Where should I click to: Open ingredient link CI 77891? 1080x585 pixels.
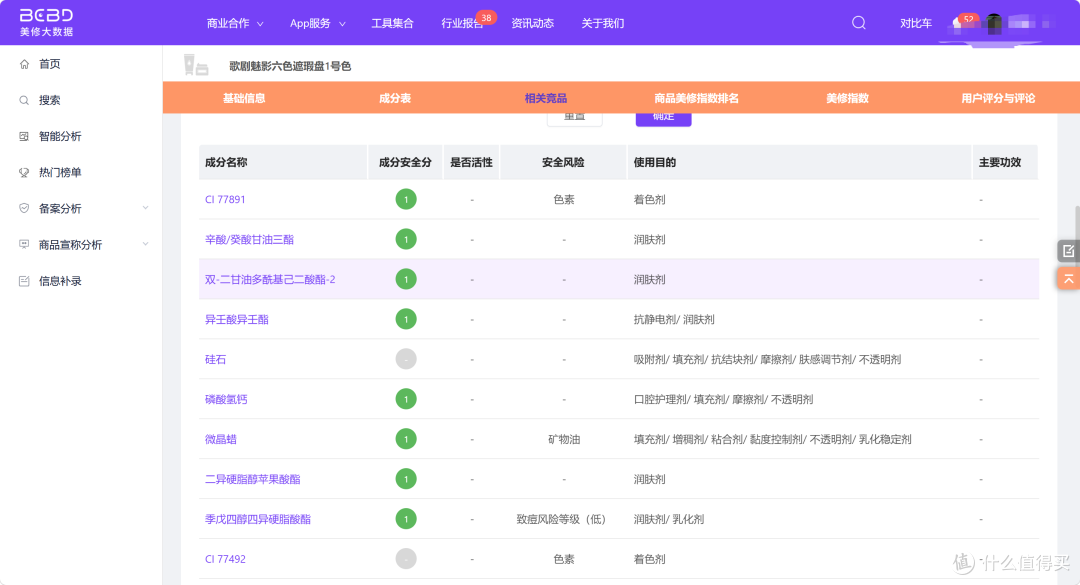[x=225, y=199]
